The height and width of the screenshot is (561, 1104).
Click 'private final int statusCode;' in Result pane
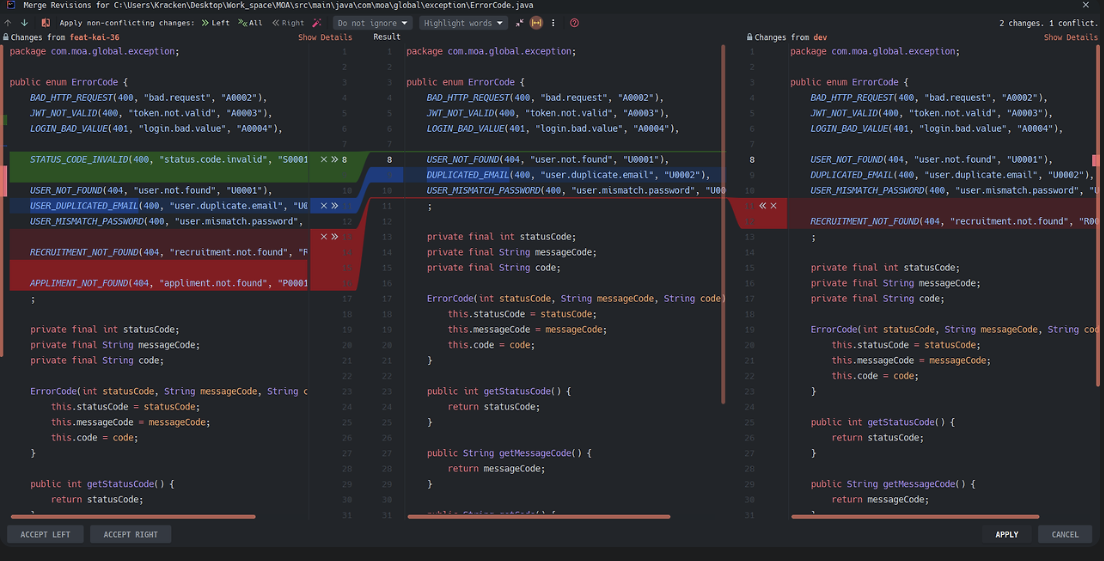(x=501, y=237)
